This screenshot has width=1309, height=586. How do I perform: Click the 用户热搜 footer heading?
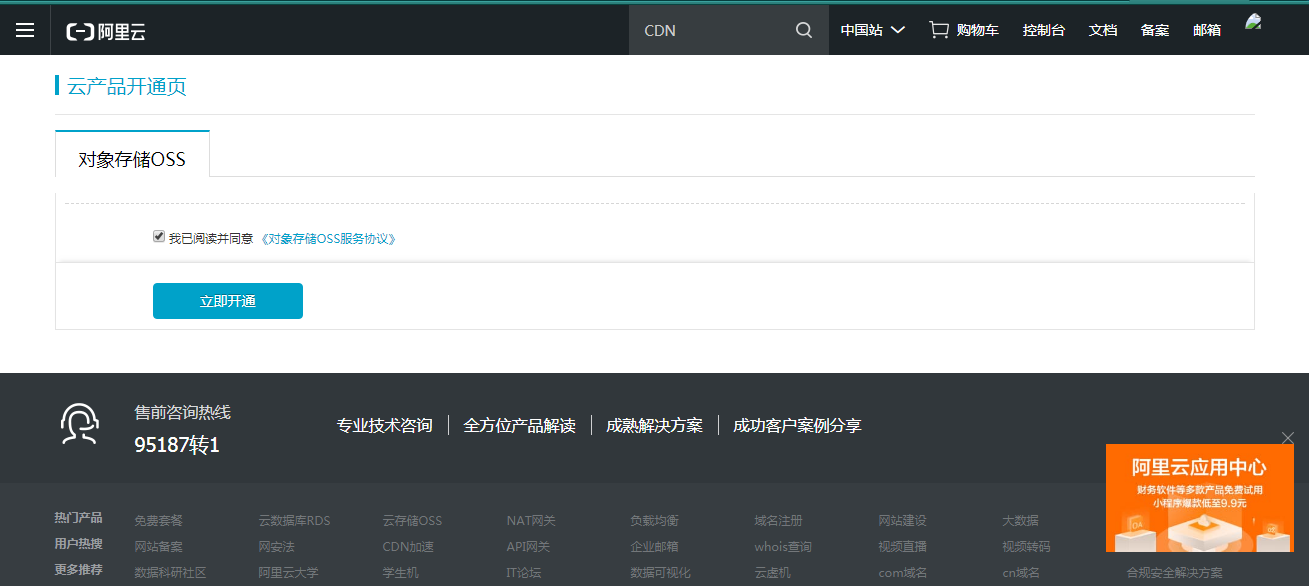coord(78,544)
